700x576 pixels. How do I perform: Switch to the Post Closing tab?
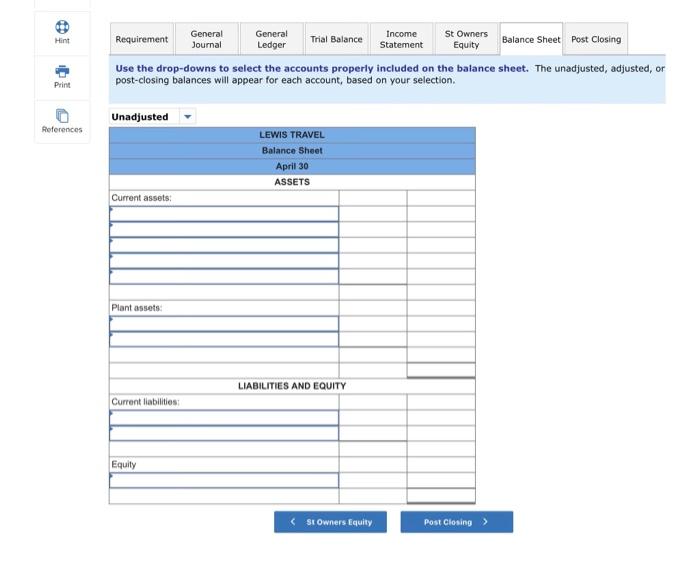coord(596,39)
